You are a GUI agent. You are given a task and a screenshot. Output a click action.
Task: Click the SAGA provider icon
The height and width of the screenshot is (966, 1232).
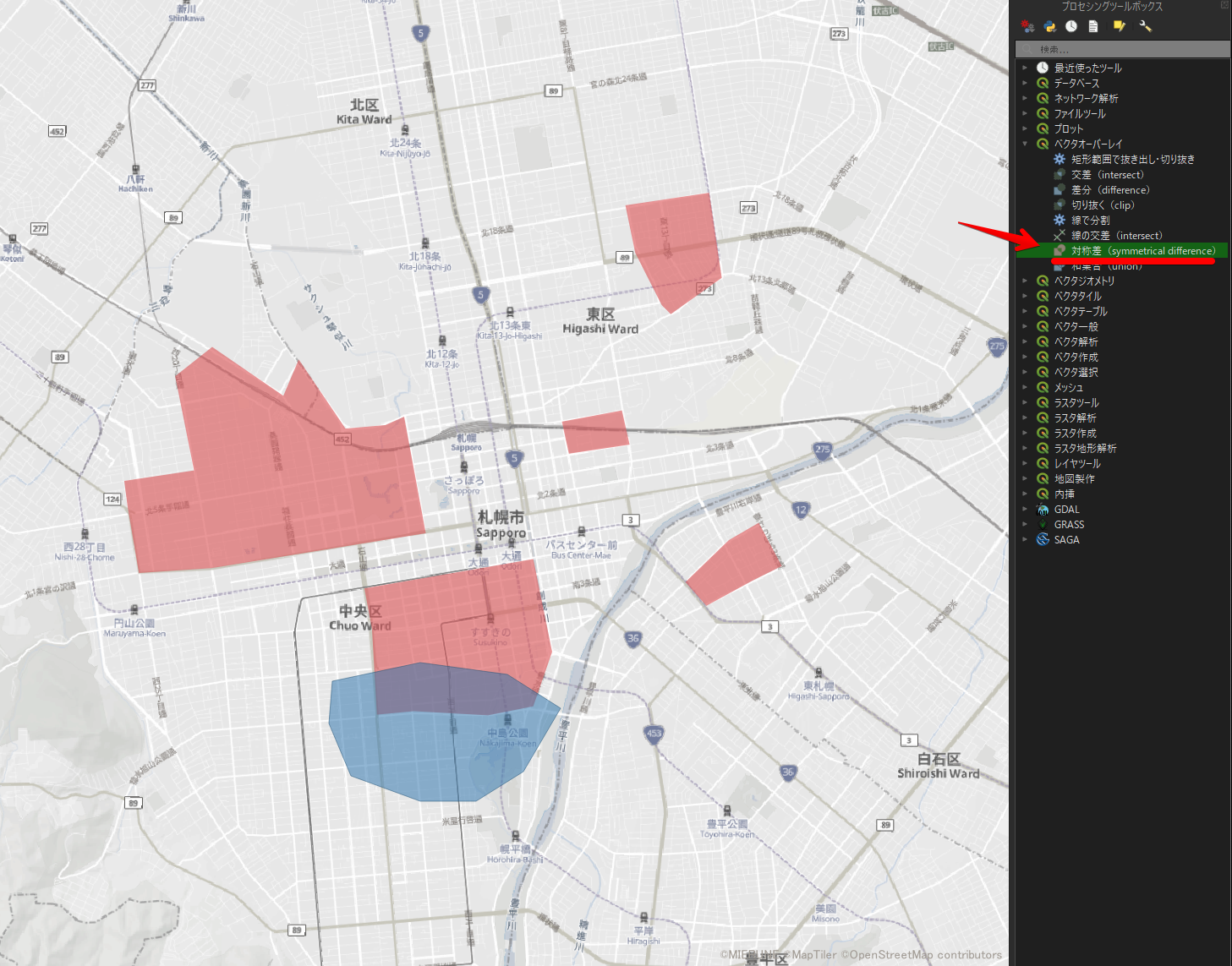tap(1043, 539)
